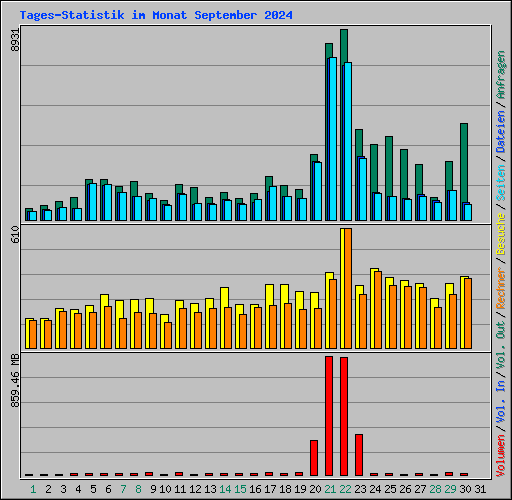Select day 11 label on x-axis
Screen dimensions: 512x500
180,489
